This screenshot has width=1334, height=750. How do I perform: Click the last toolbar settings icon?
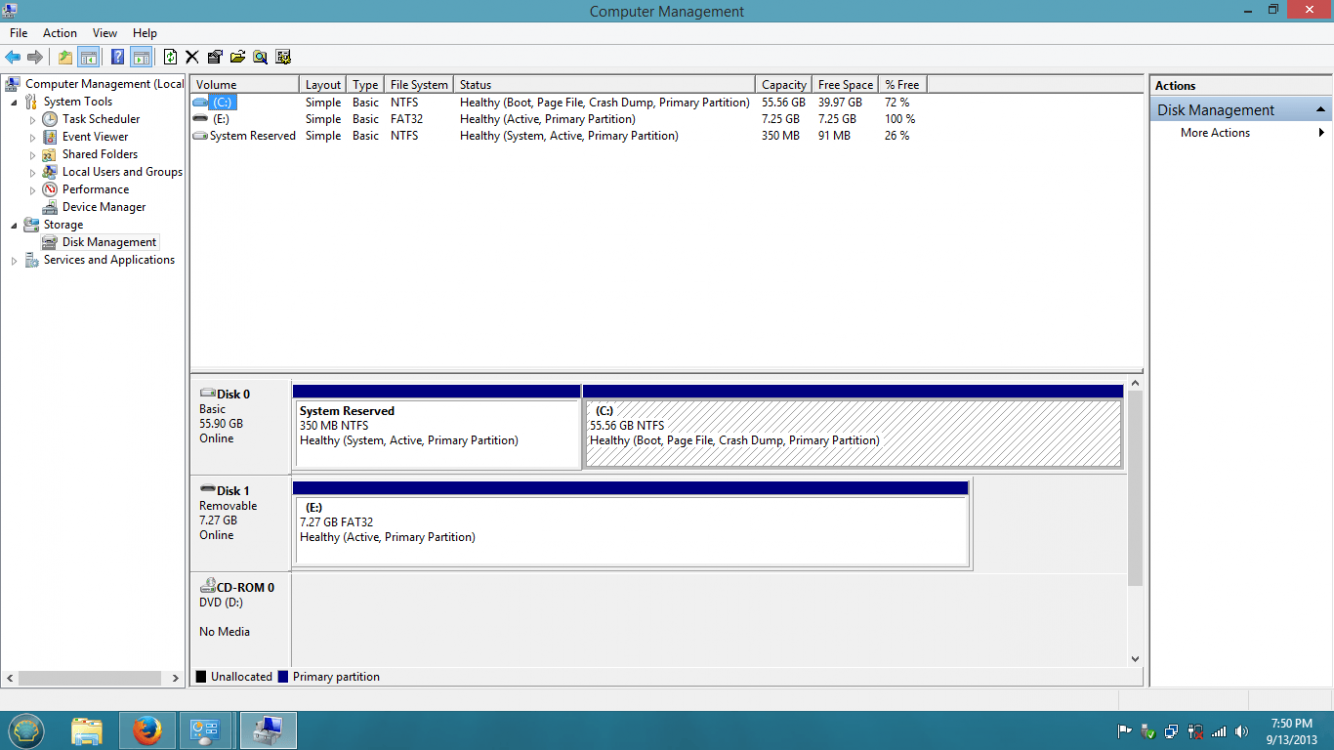click(x=283, y=57)
